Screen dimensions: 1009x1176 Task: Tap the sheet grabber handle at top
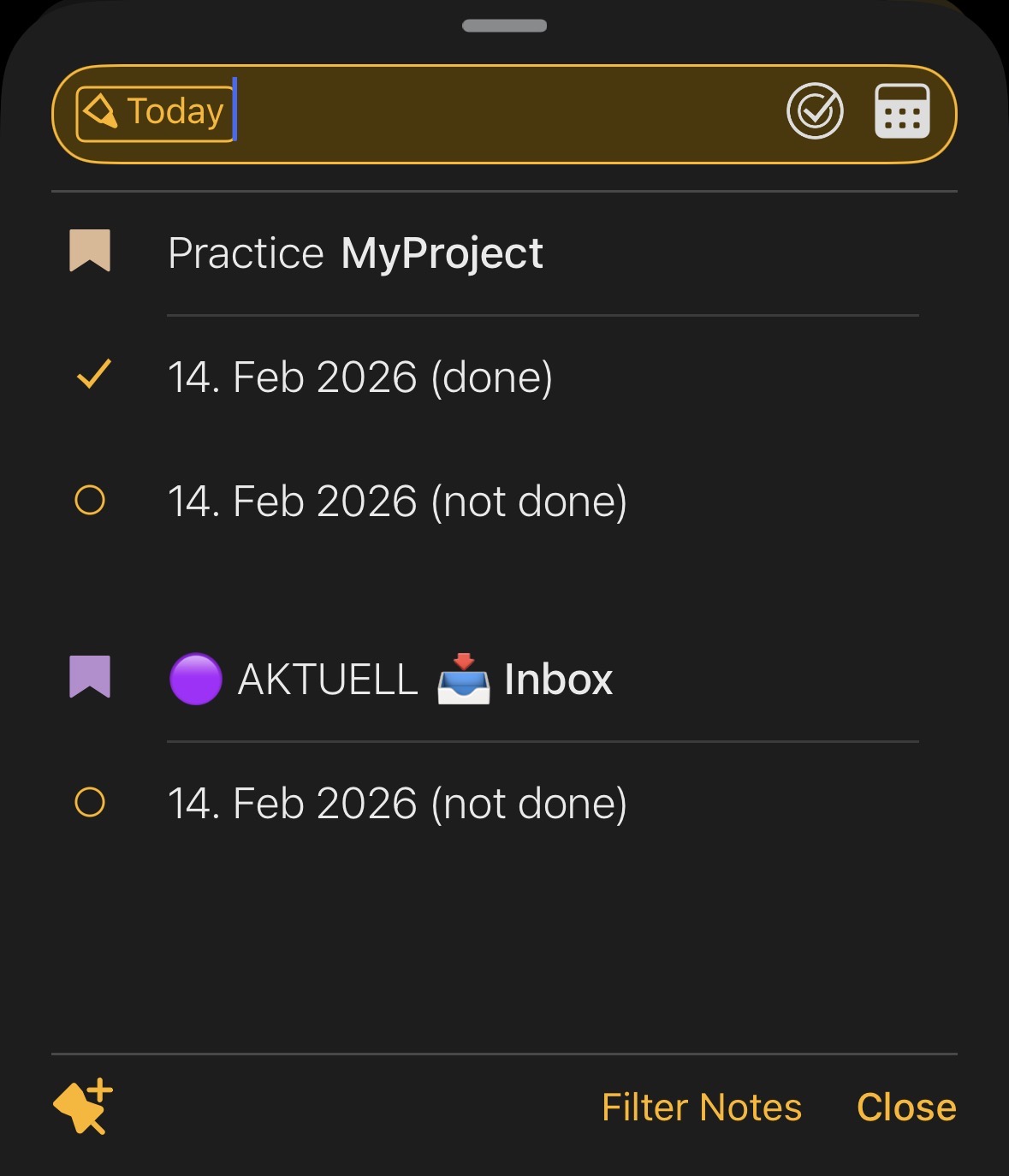tap(504, 26)
